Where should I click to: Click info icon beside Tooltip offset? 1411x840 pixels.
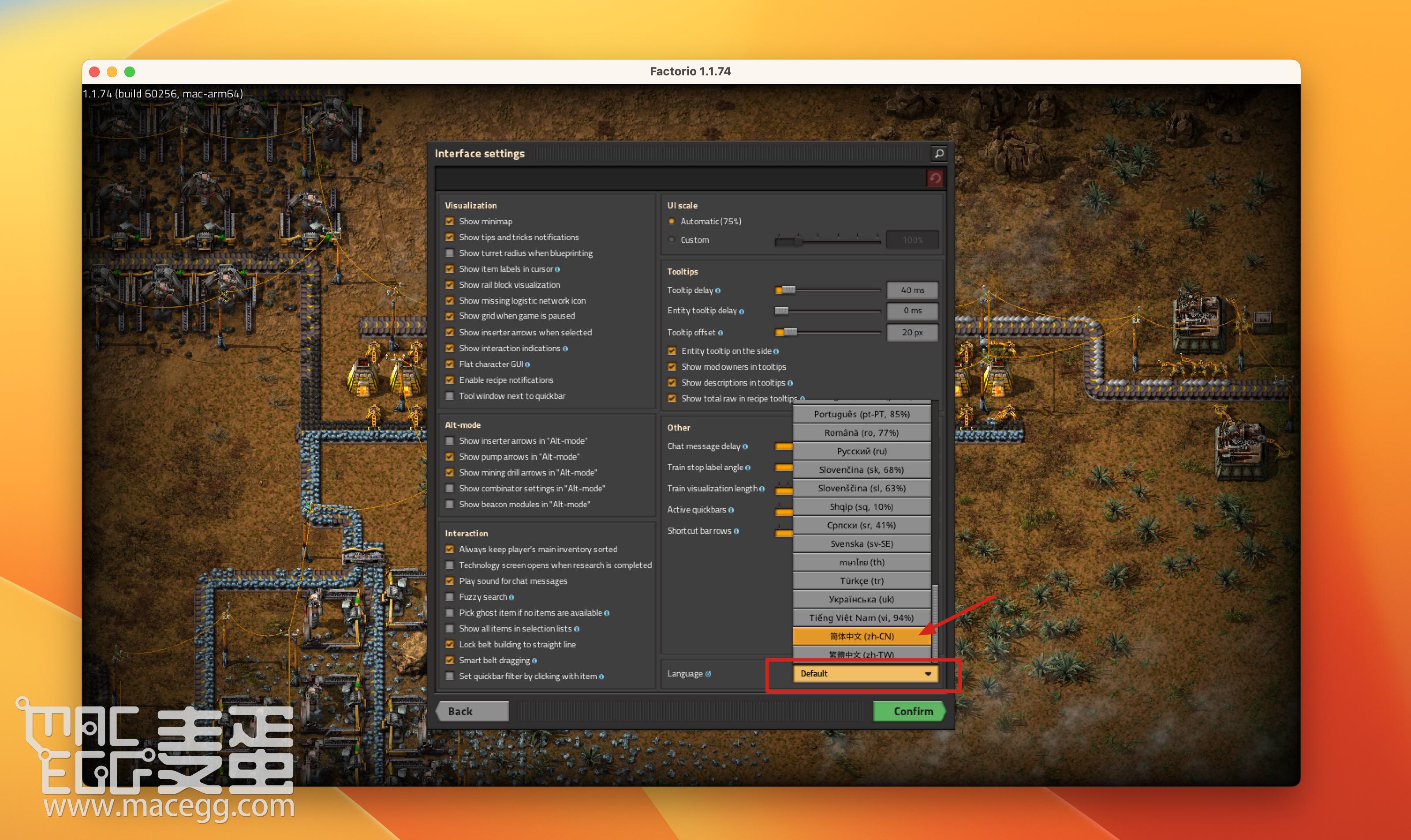point(720,333)
